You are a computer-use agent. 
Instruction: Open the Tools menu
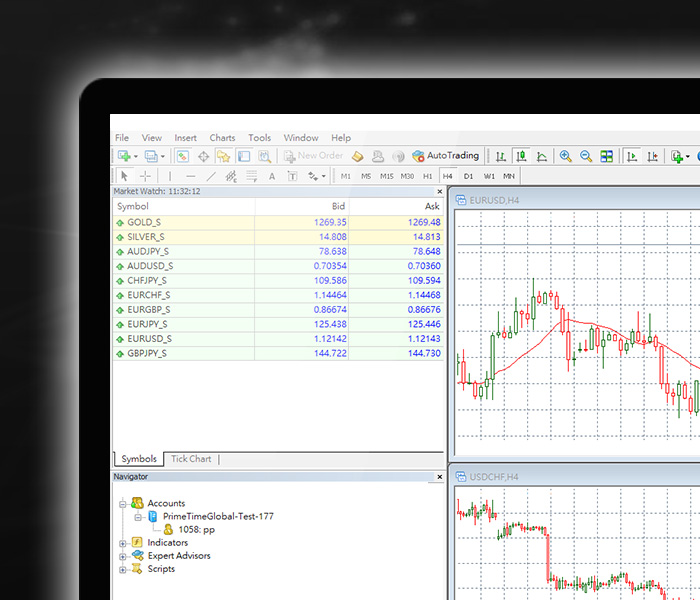259,138
